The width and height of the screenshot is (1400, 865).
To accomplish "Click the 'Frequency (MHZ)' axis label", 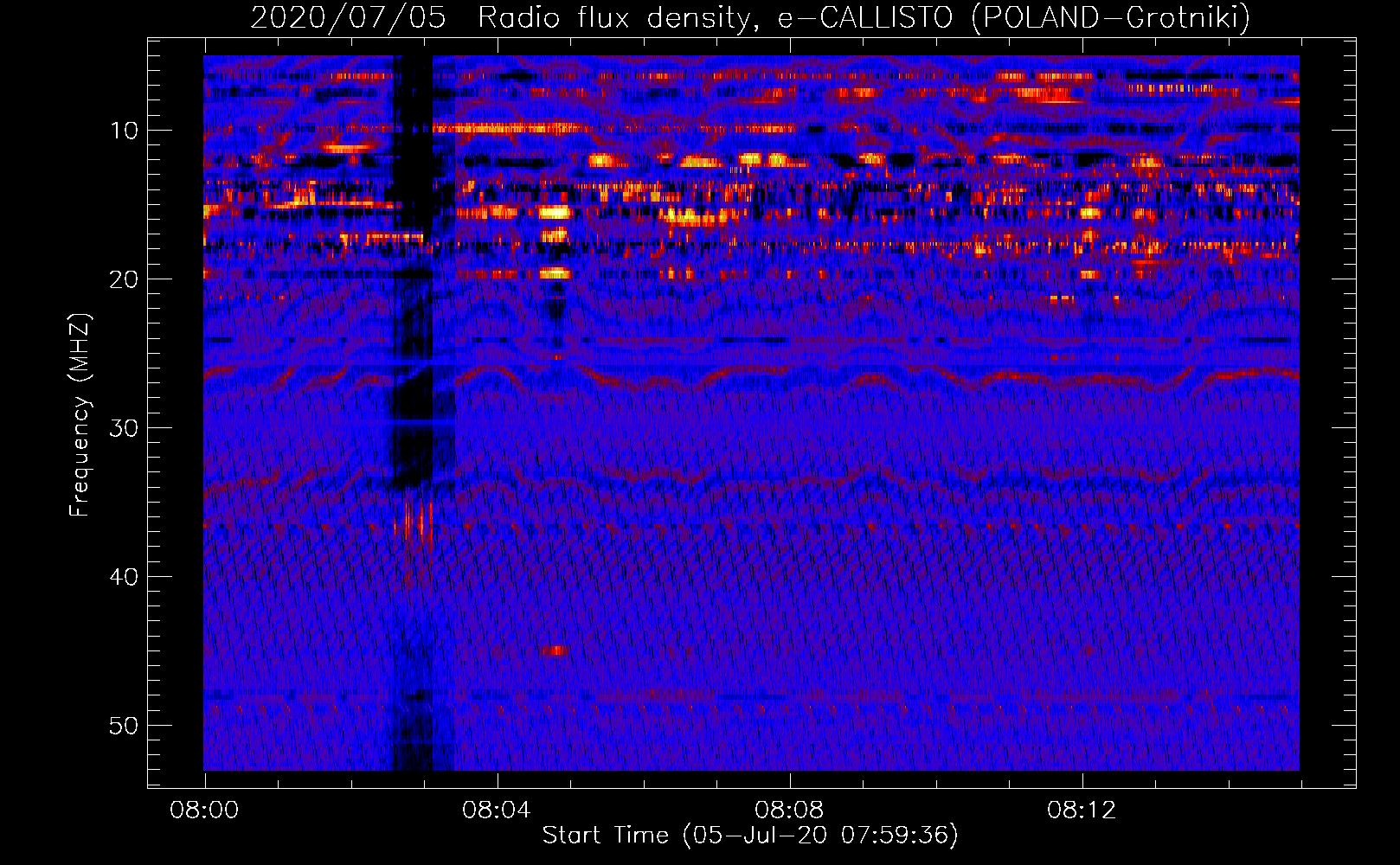I will pyautogui.click(x=79, y=415).
